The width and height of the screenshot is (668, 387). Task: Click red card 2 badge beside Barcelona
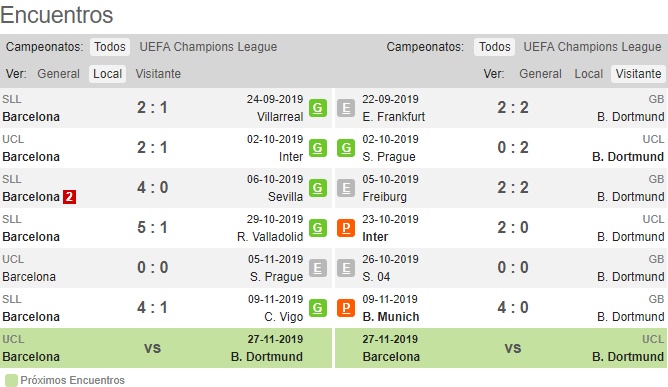click(69, 197)
